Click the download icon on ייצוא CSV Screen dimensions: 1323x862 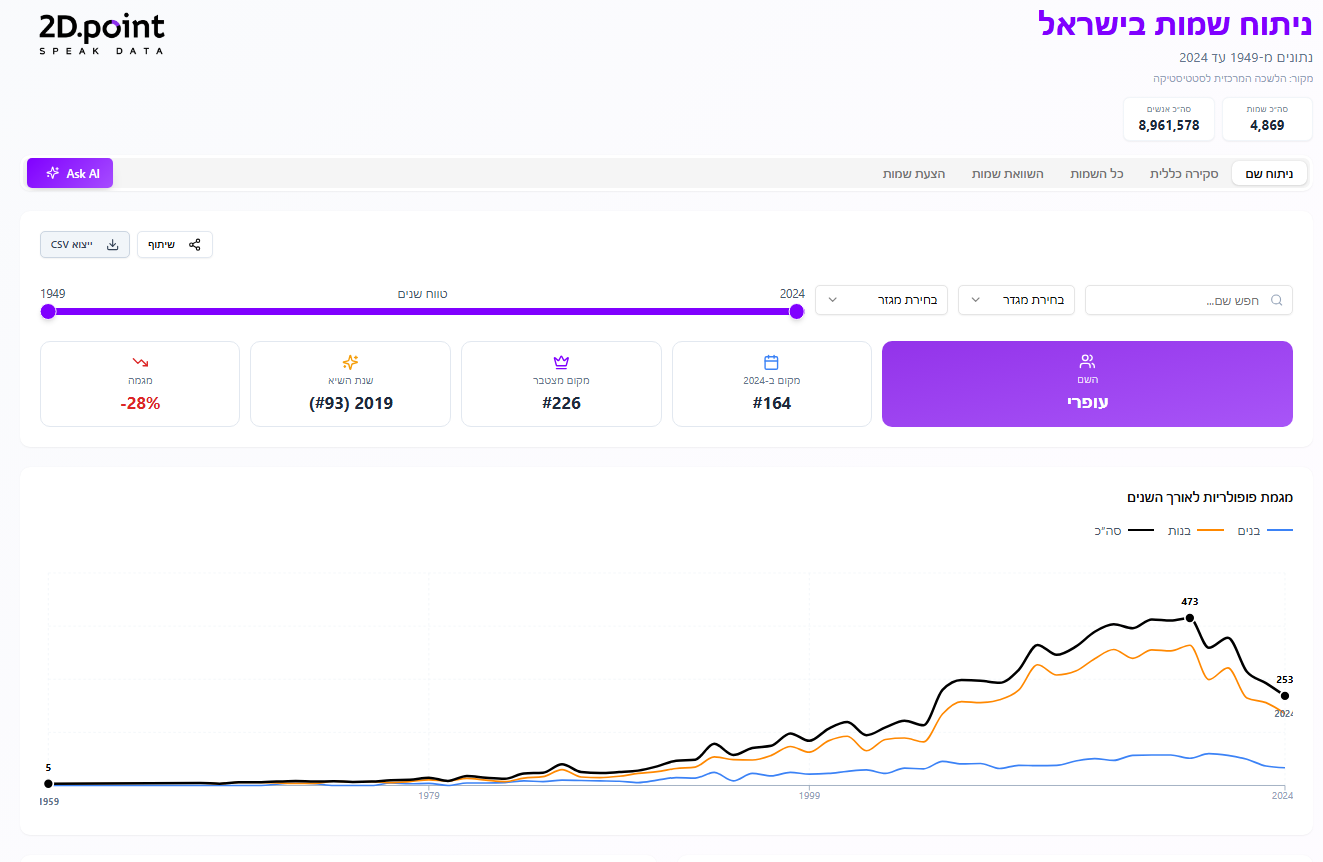[113, 245]
